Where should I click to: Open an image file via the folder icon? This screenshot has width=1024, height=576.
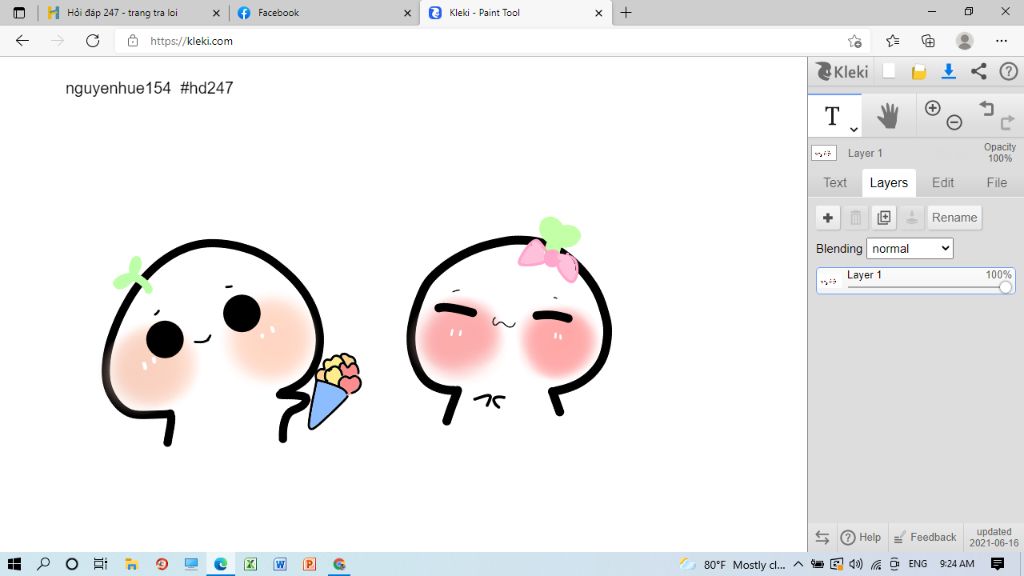coord(919,72)
